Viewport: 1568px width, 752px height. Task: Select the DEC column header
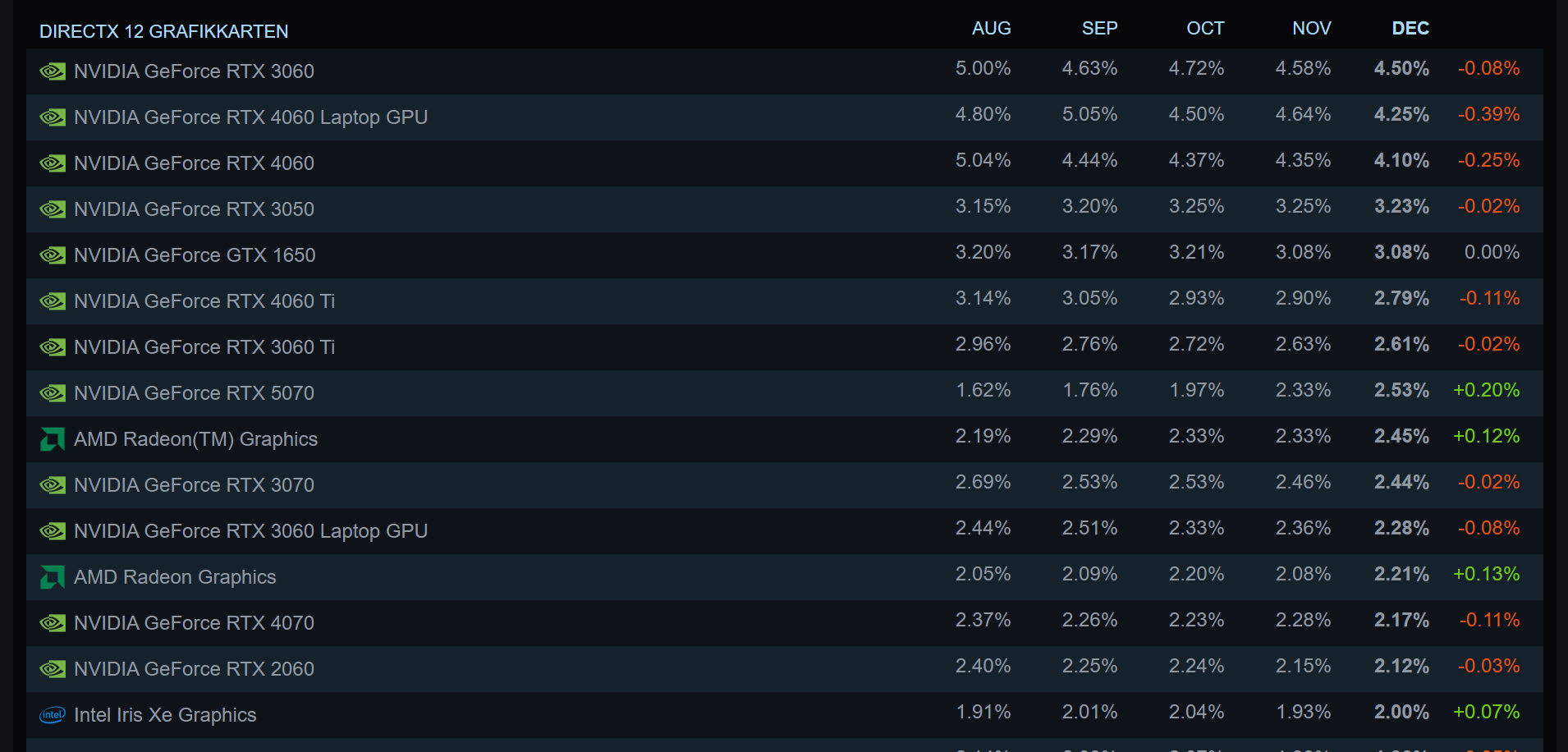point(1410,28)
